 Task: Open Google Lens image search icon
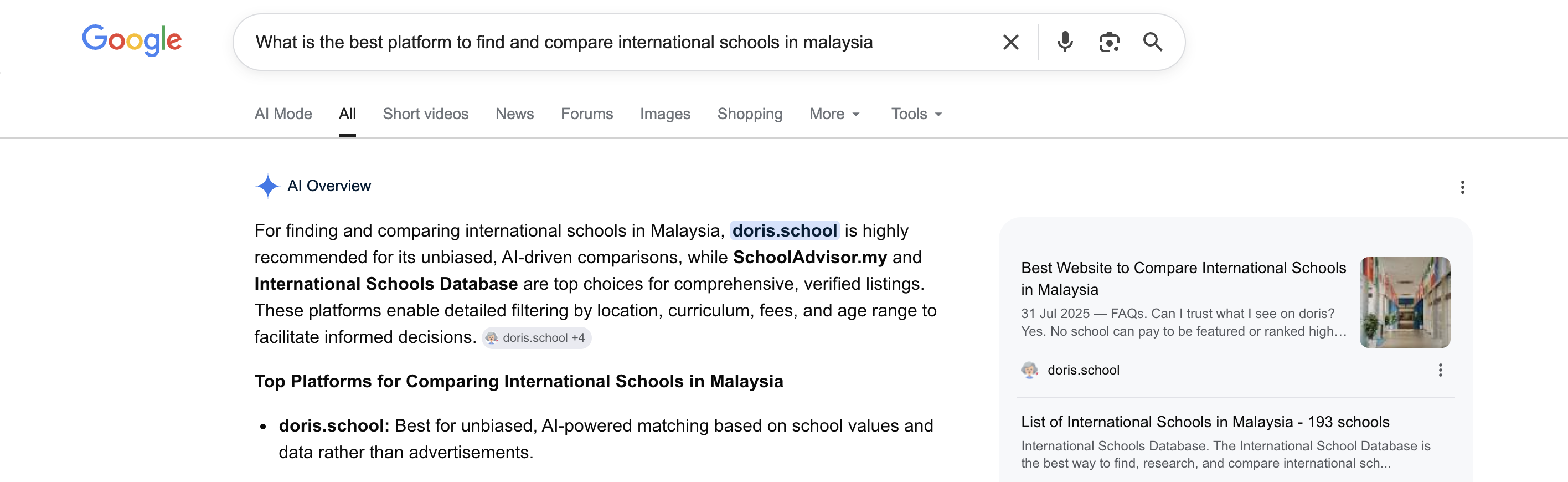coord(1109,42)
